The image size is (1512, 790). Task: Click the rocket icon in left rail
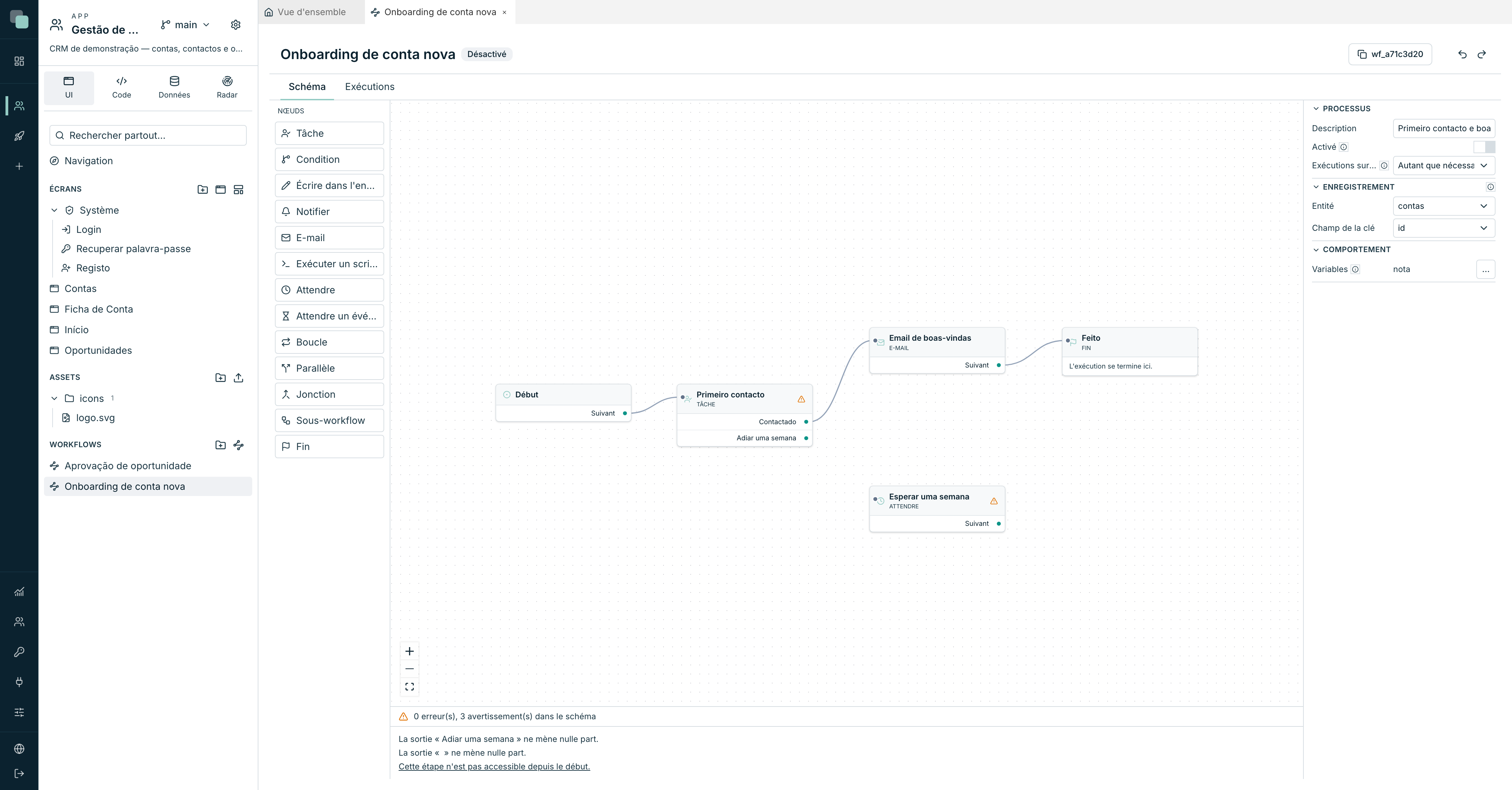(19, 136)
